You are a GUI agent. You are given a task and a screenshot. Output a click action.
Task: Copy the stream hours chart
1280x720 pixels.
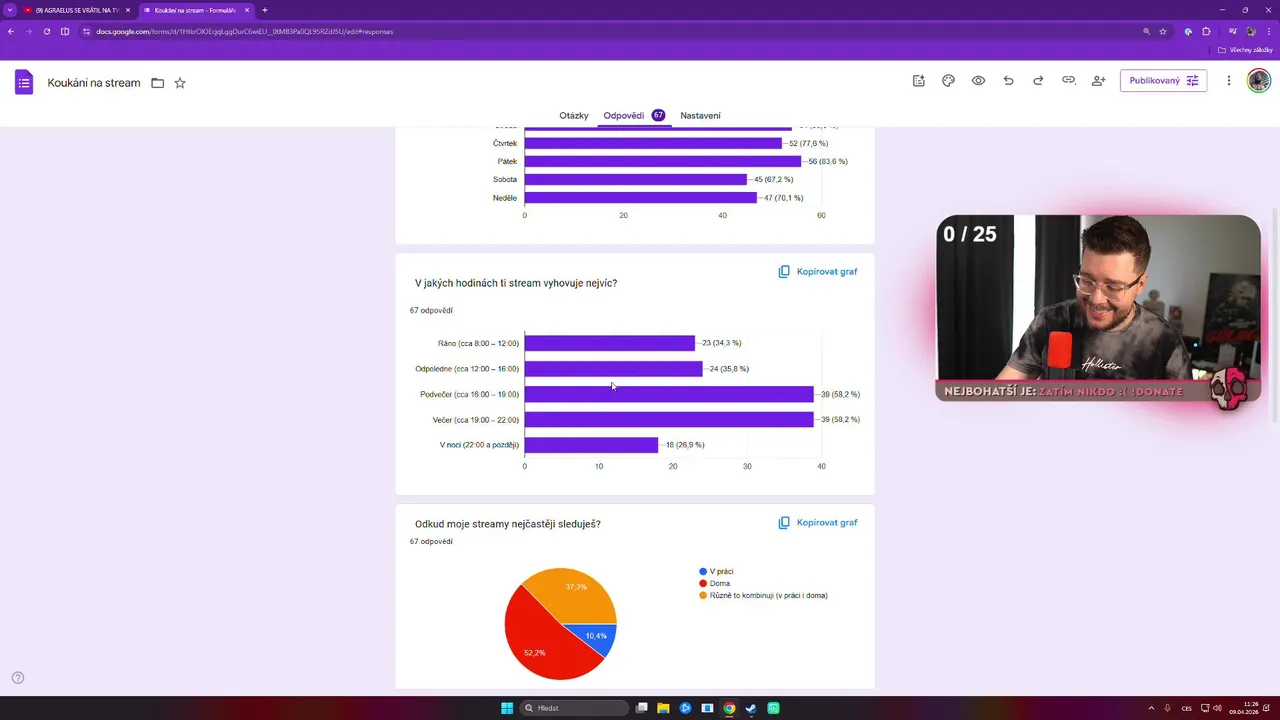[x=818, y=272]
